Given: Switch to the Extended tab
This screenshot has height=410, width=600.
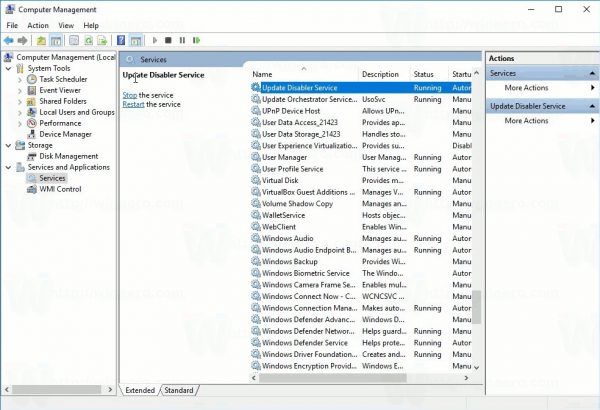Looking at the screenshot, I should (x=140, y=390).
